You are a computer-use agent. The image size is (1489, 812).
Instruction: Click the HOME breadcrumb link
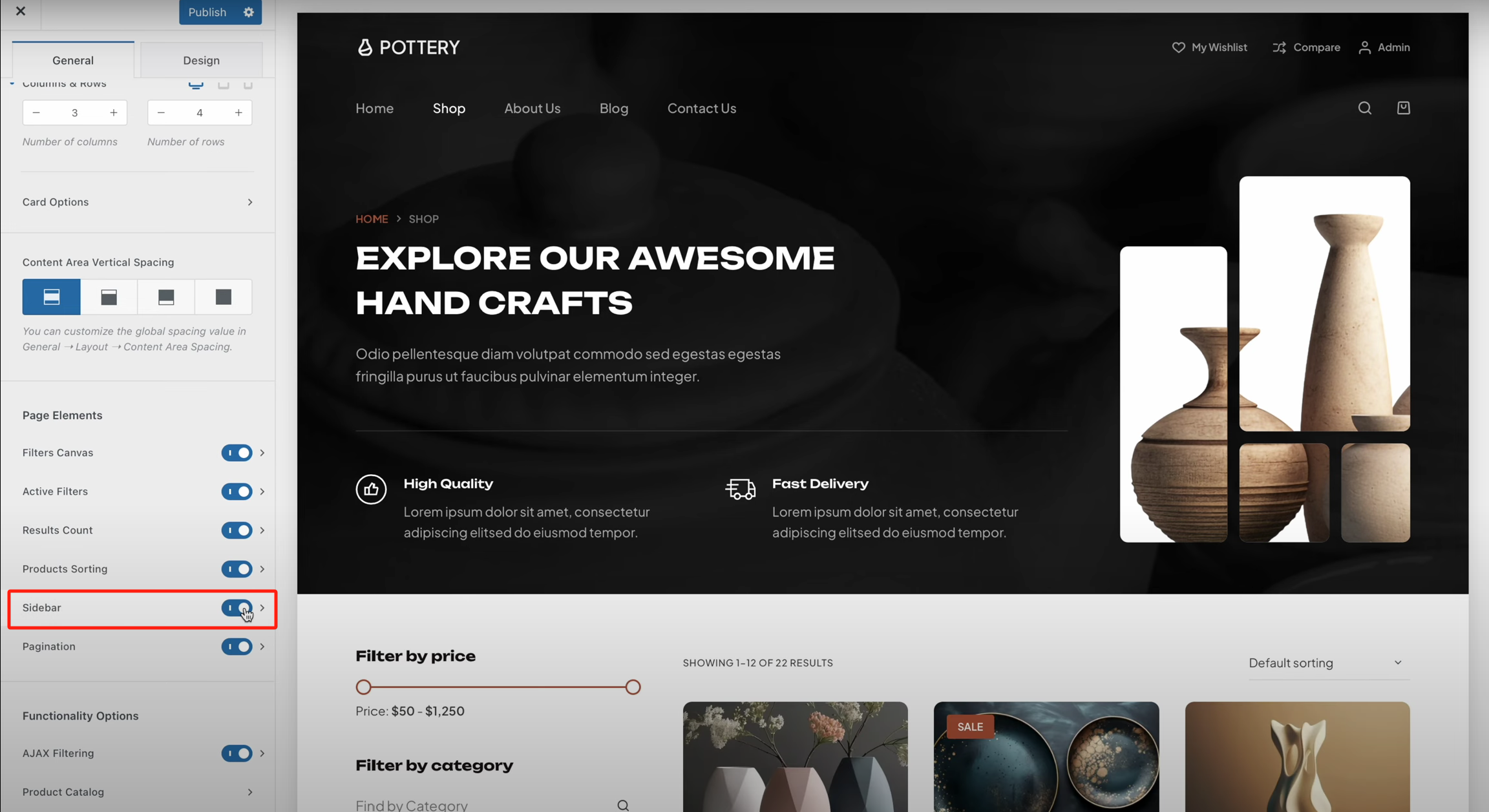click(372, 219)
